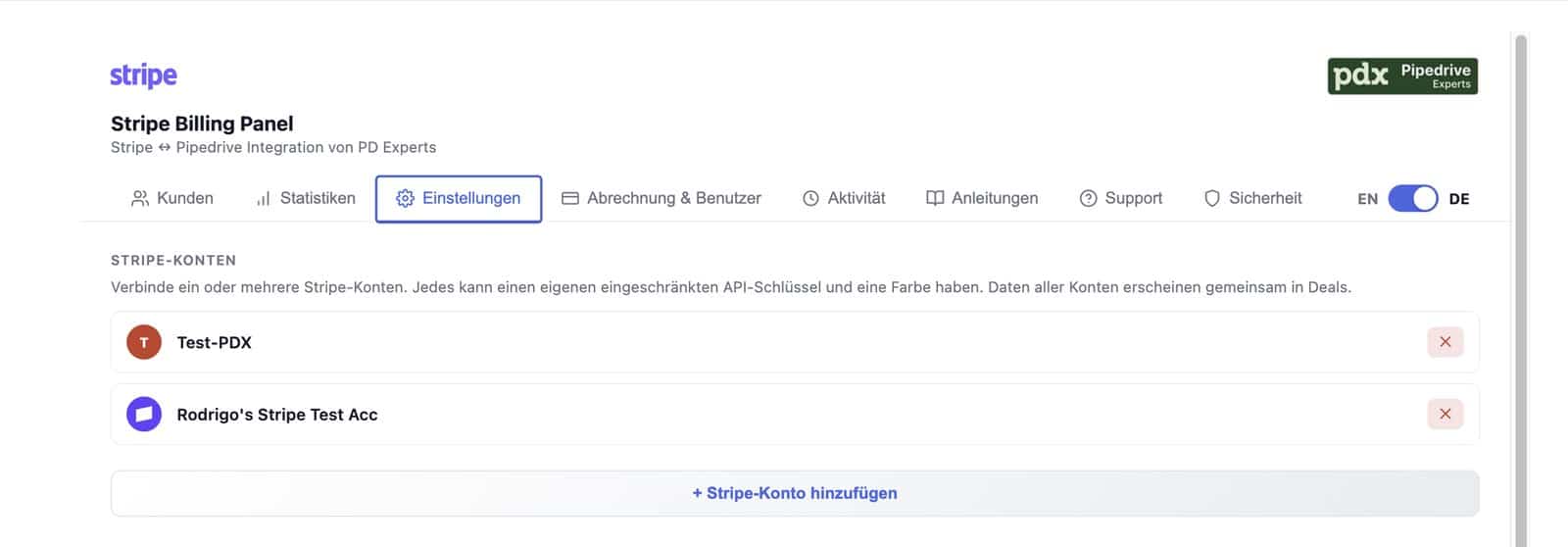Click + Stripe-Konto hinzufügen button

(795, 493)
